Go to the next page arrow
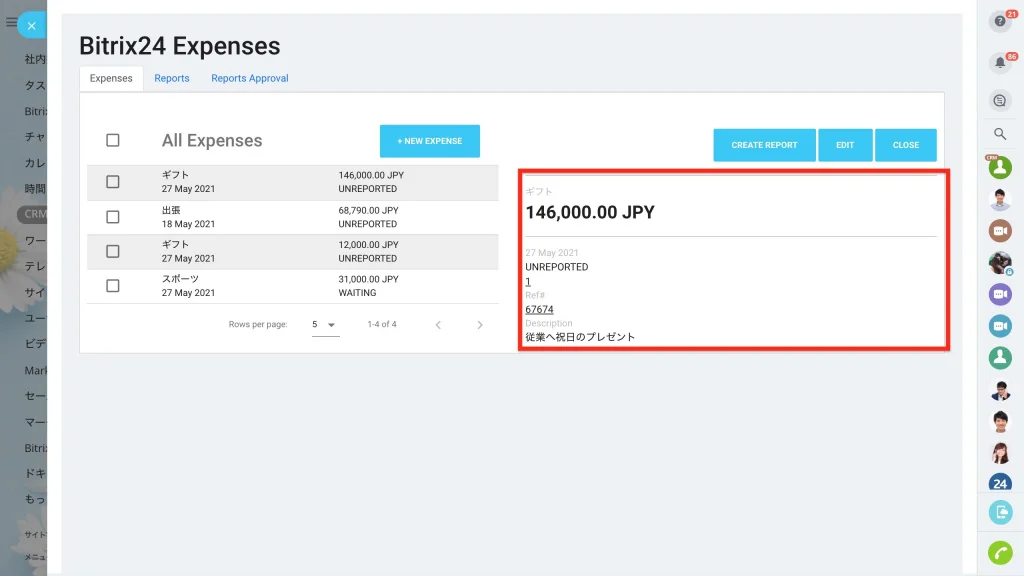 (x=480, y=325)
